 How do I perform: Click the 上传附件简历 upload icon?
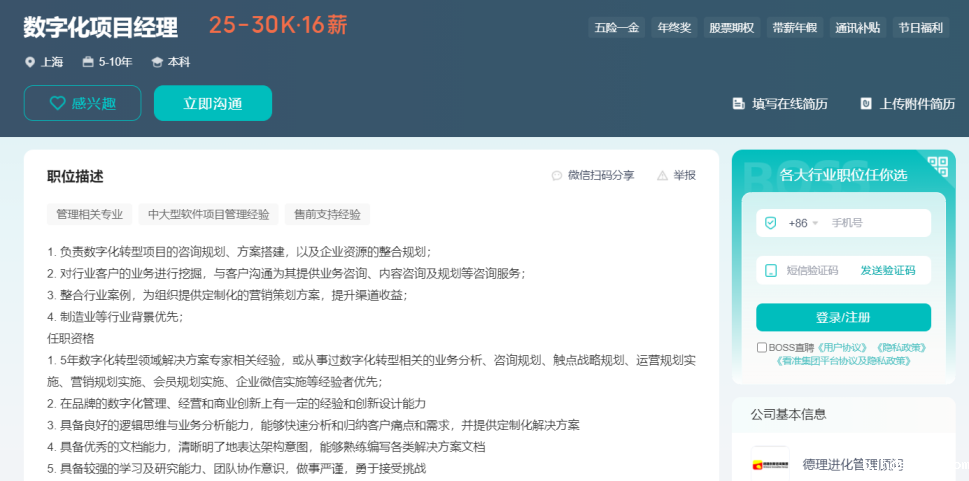coord(866,104)
